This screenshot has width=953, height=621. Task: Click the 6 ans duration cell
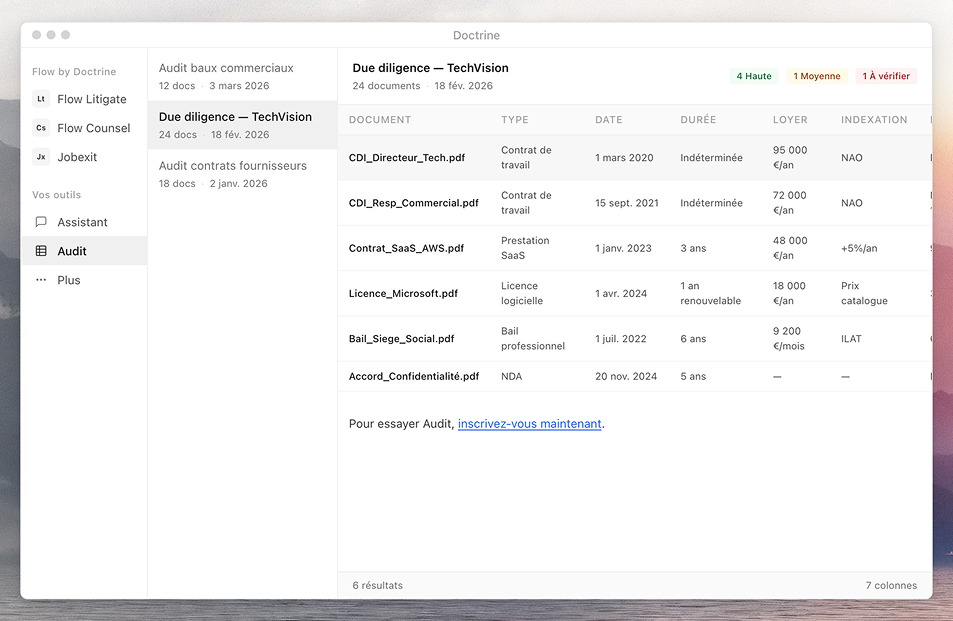(693, 338)
